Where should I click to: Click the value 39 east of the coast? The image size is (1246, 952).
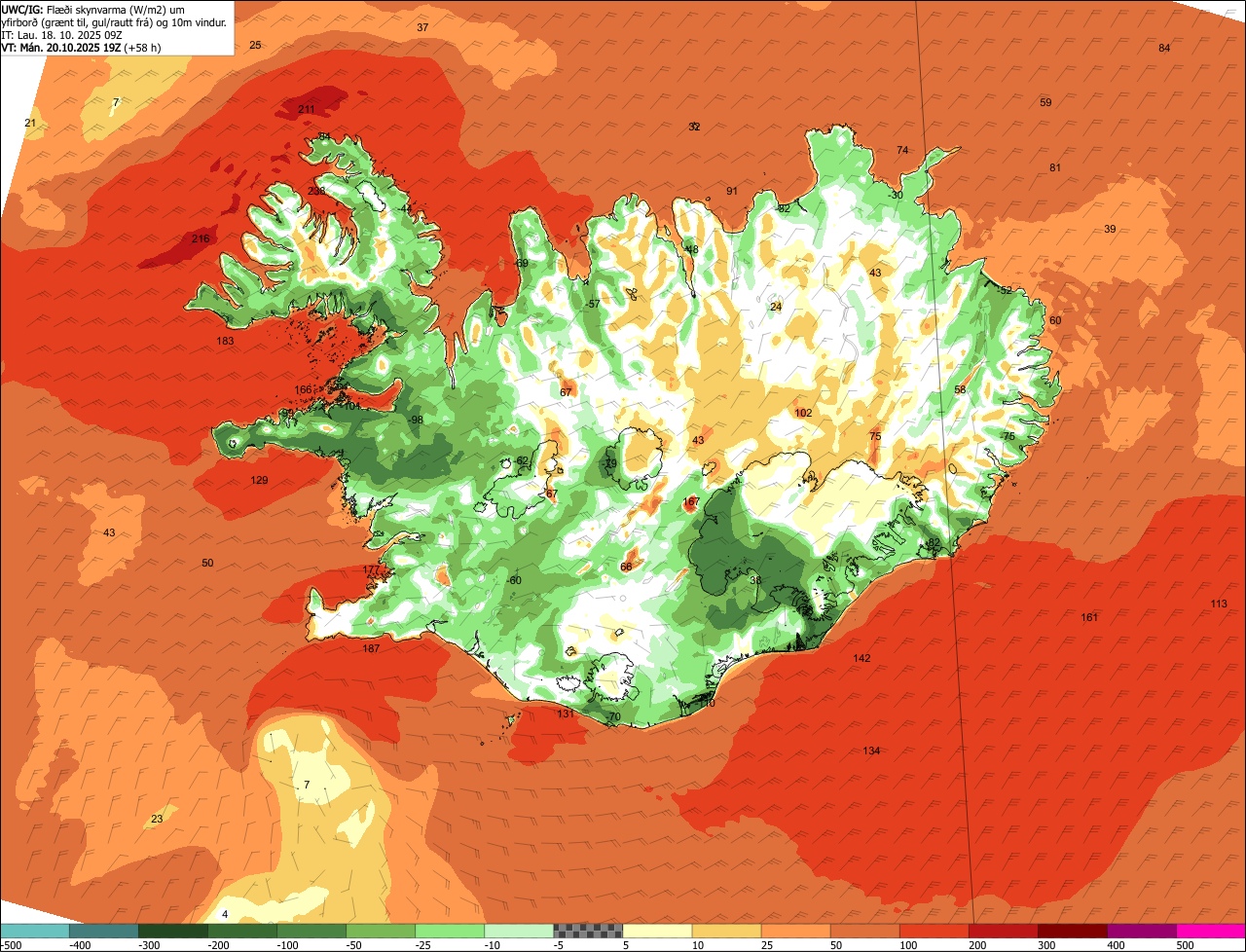(x=1110, y=229)
